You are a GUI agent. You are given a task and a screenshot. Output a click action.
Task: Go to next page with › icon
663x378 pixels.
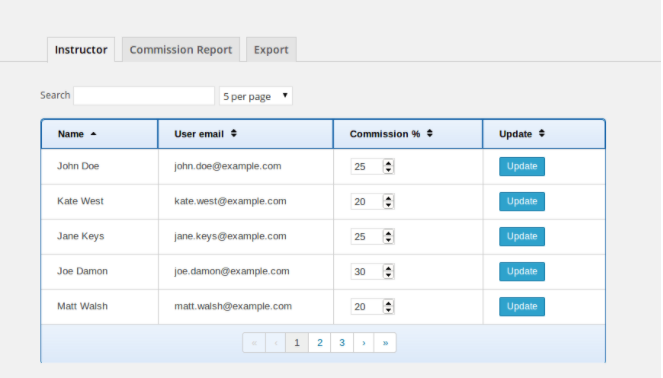click(x=364, y=343)
